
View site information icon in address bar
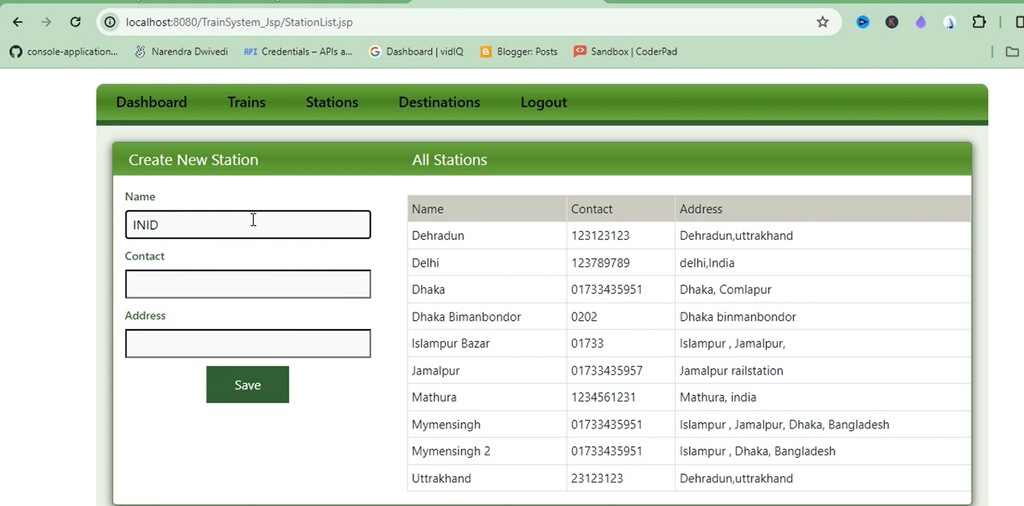110,22
